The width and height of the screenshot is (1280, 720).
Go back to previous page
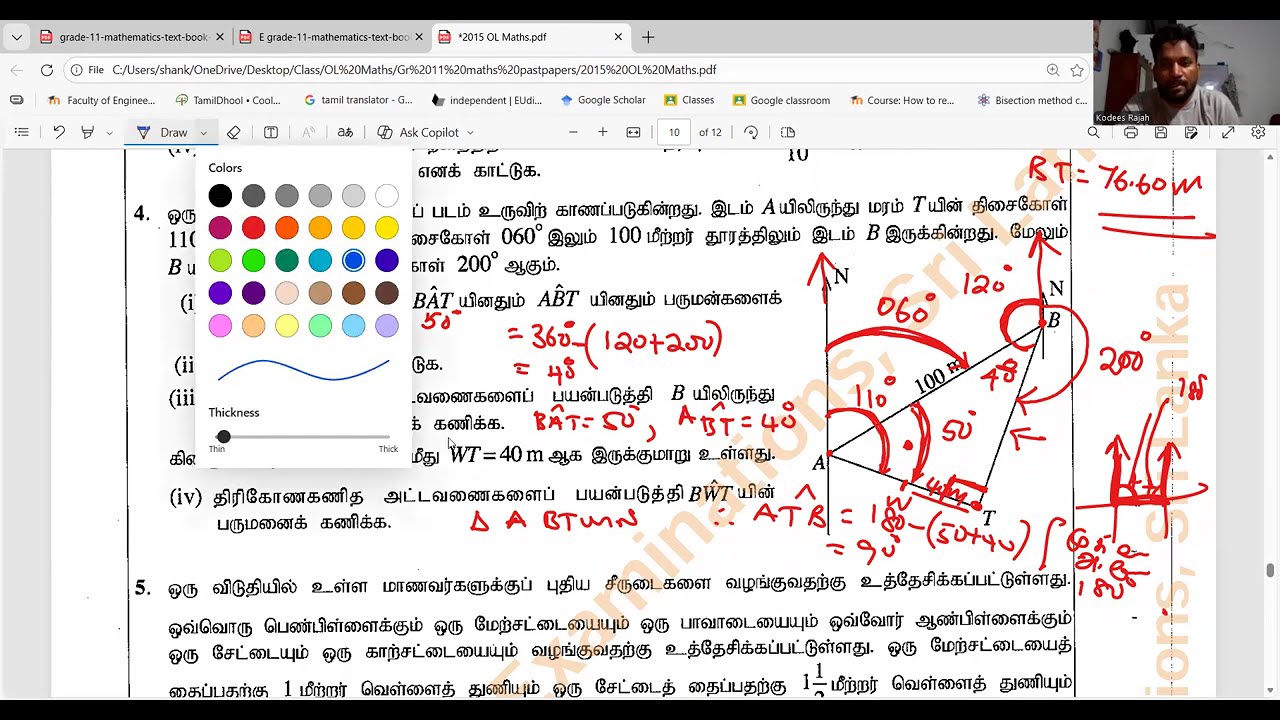coord(17,70)
